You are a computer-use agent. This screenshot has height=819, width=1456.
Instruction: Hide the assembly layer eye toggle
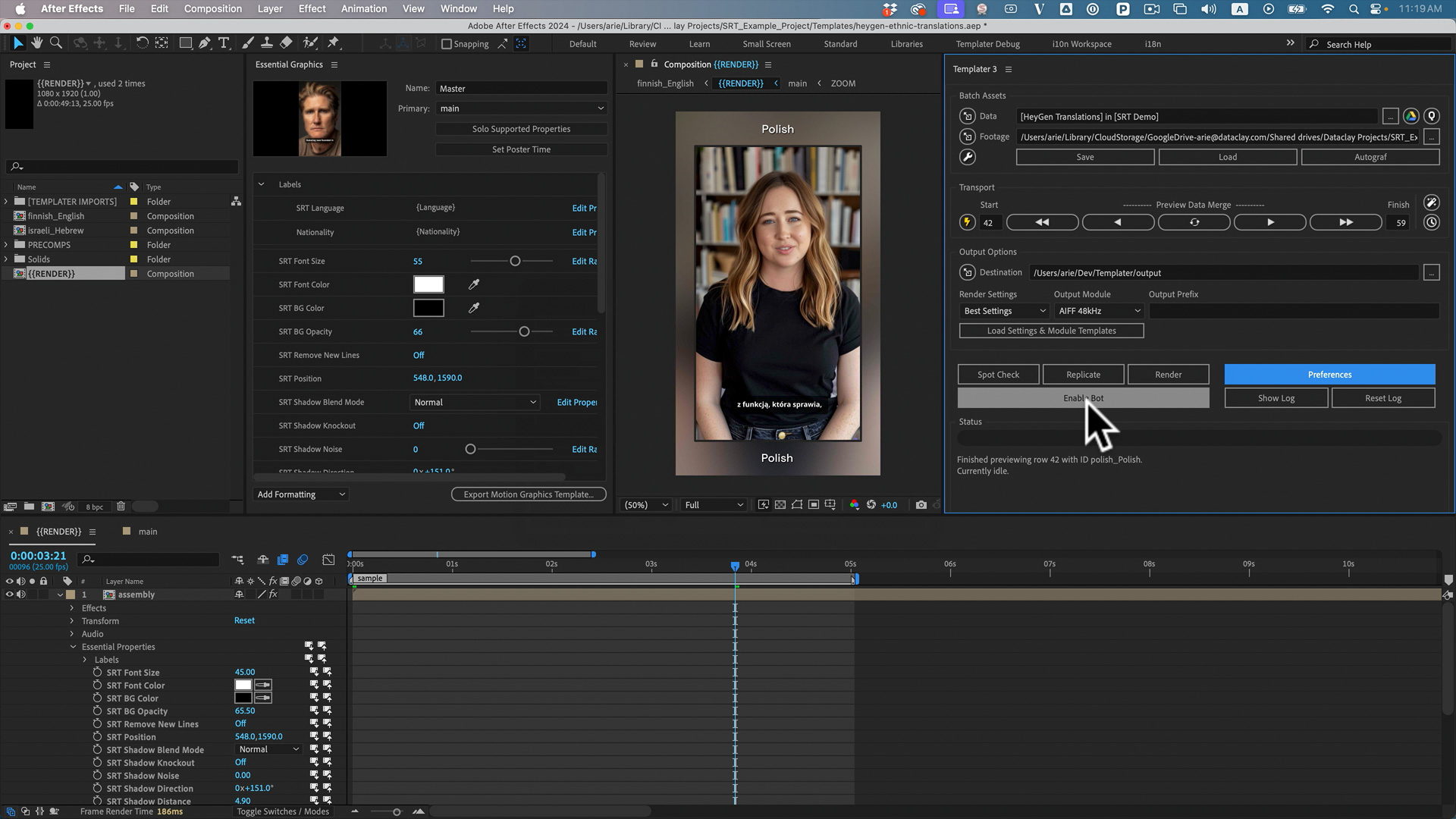10,595
